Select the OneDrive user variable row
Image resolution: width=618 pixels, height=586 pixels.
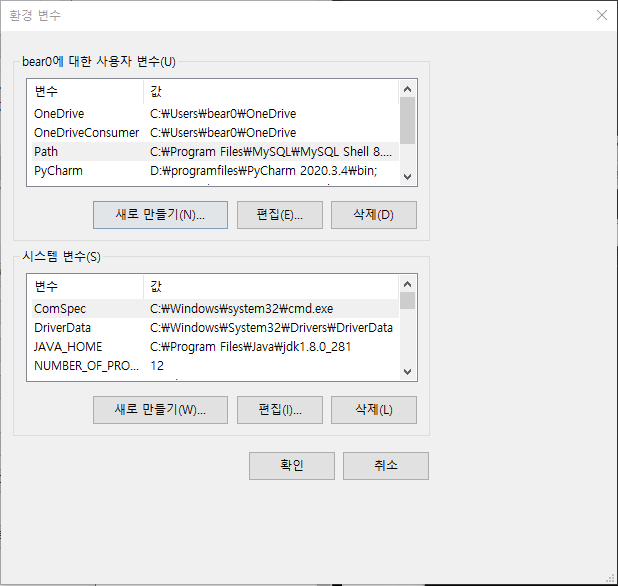click(215, 114)
